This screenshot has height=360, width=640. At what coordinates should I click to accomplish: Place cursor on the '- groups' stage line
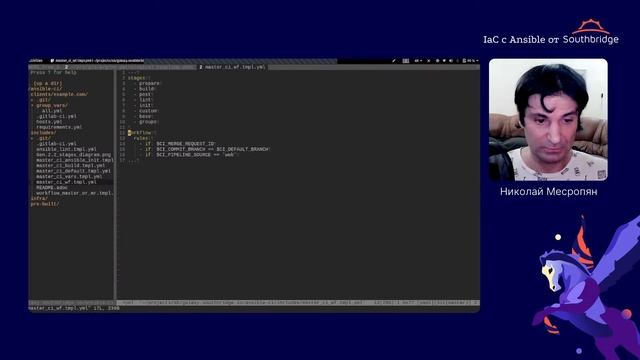(x=146, y=122)
